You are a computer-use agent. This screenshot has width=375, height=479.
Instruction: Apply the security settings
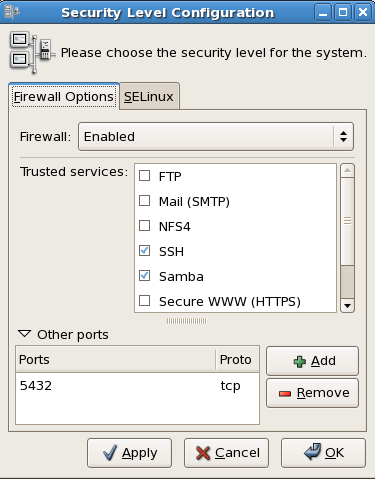pyautogui.click(x=130, y=453)
